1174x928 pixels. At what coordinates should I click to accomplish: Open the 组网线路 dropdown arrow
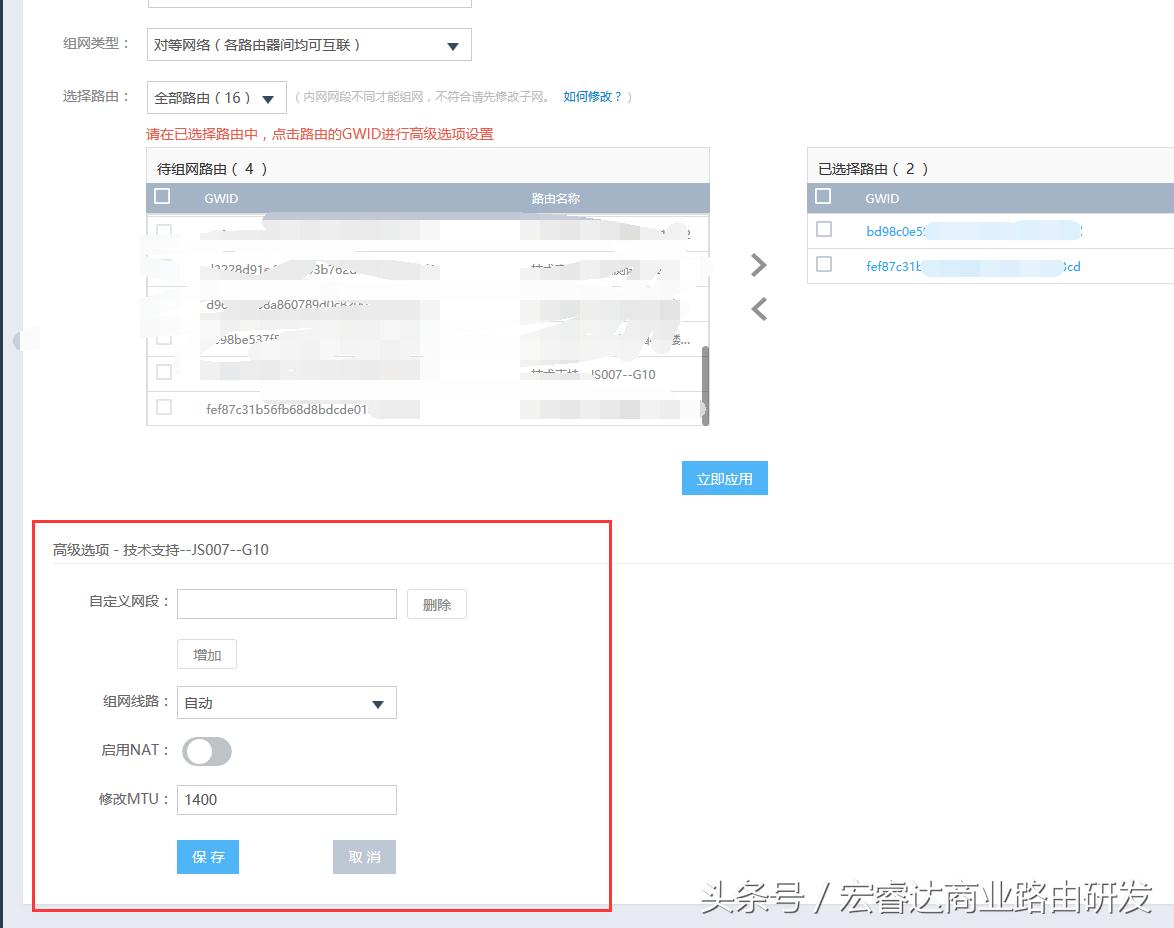pos(379,703)
